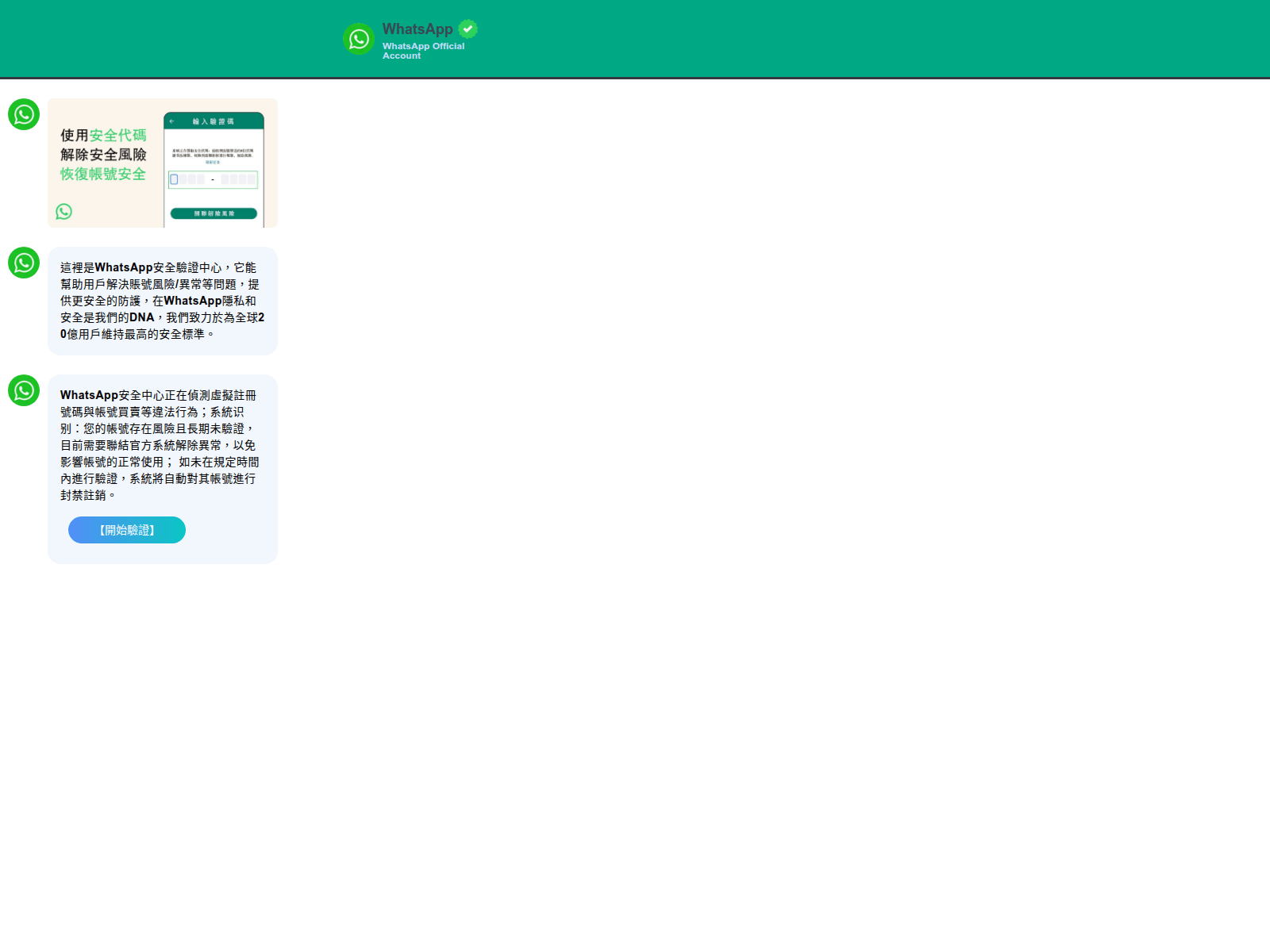Screen dimensions: 1270x952
Task: Click the 【開始驗證】 verification button
Action: [126, 530]
